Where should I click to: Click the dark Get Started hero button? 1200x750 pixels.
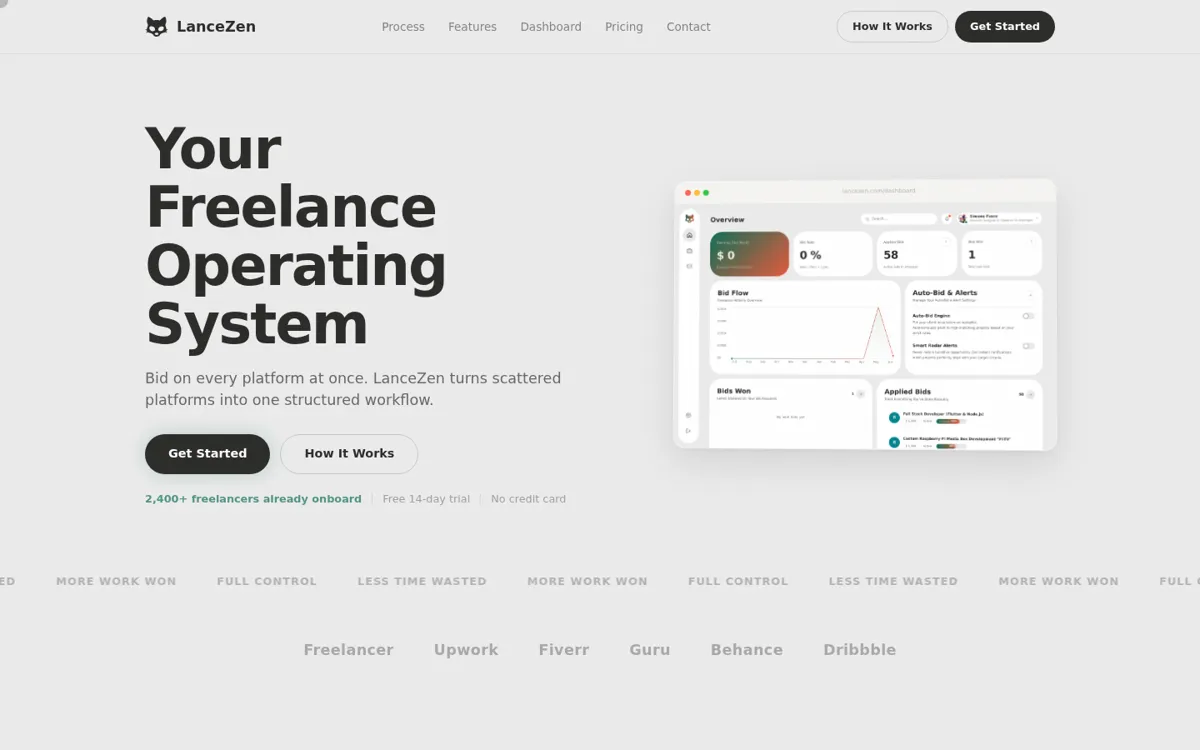tap(207, 454)
